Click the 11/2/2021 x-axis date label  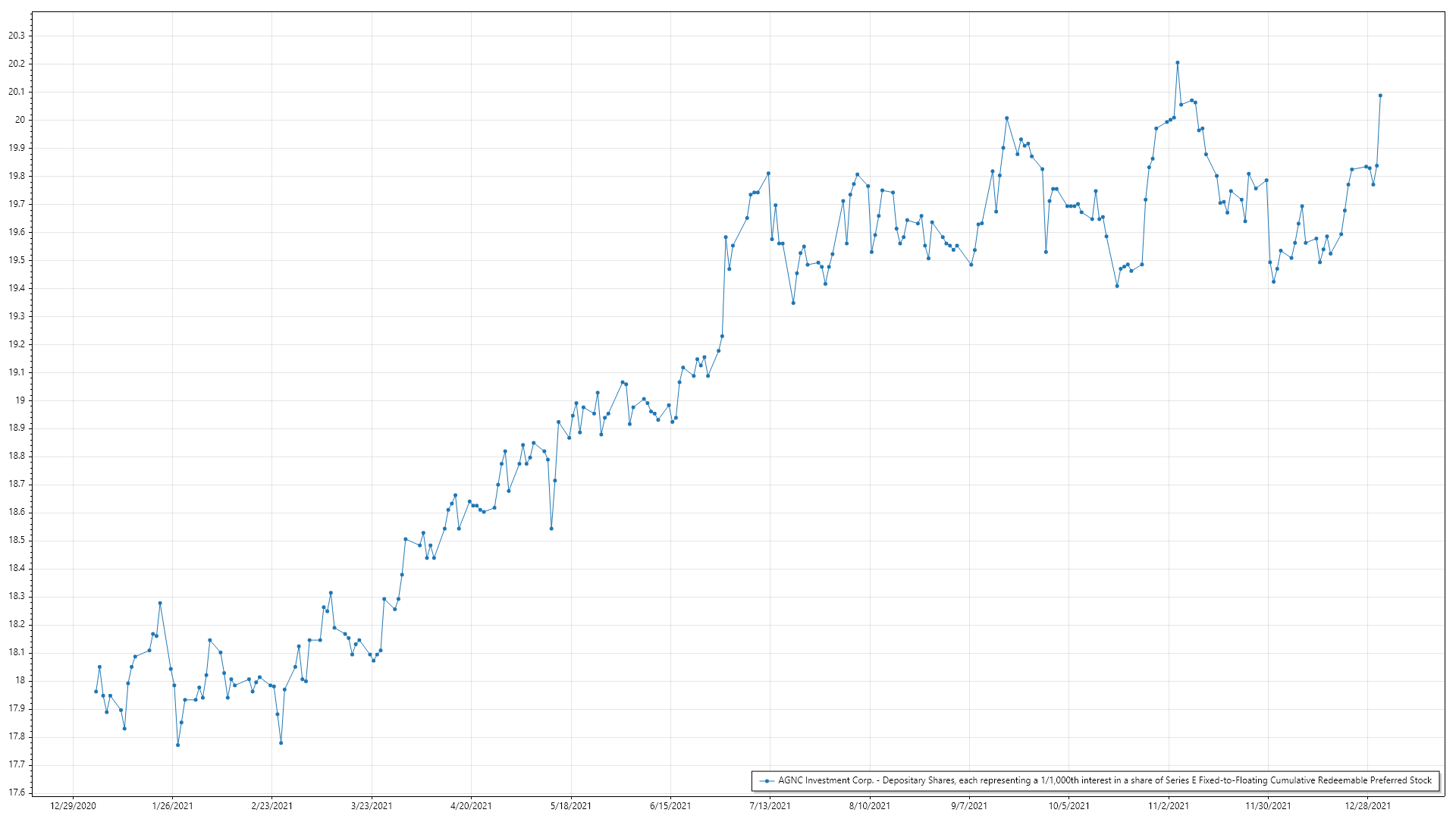click(1169, 805)
